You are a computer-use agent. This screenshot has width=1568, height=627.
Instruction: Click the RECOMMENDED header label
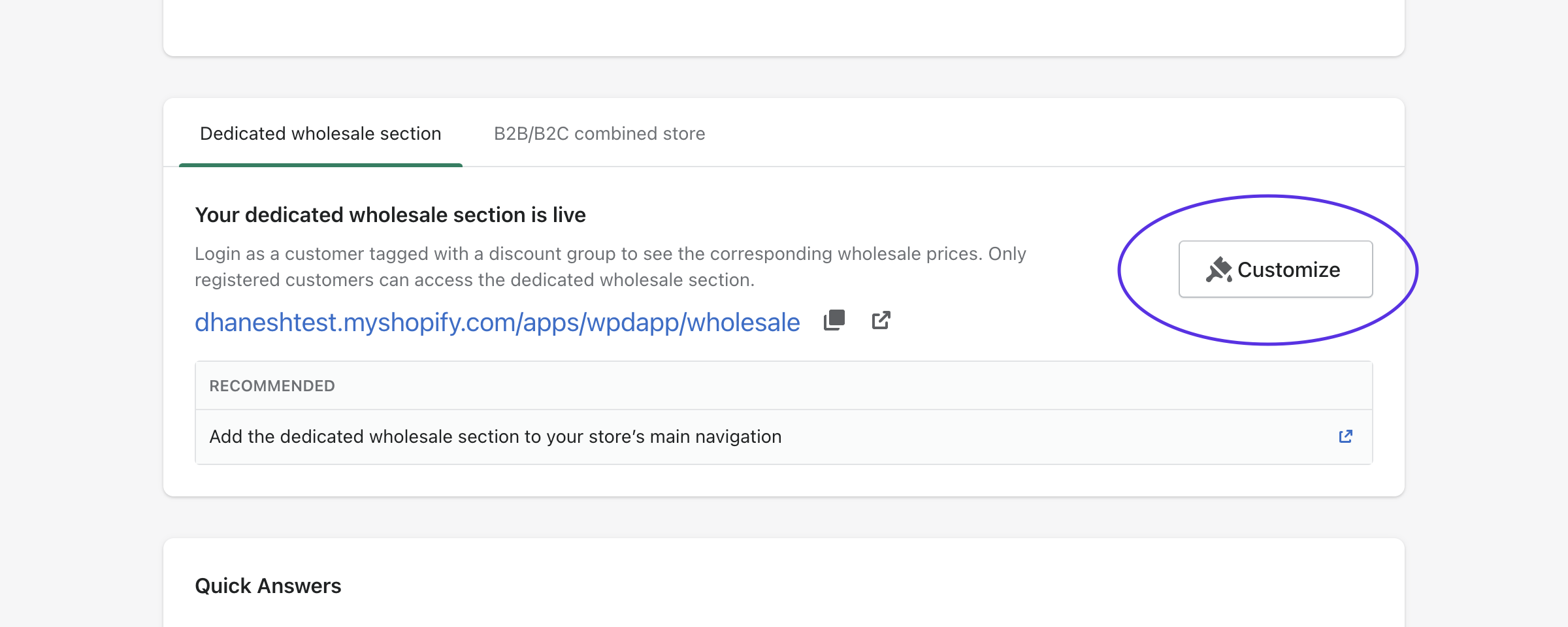(x=272, y=386)
